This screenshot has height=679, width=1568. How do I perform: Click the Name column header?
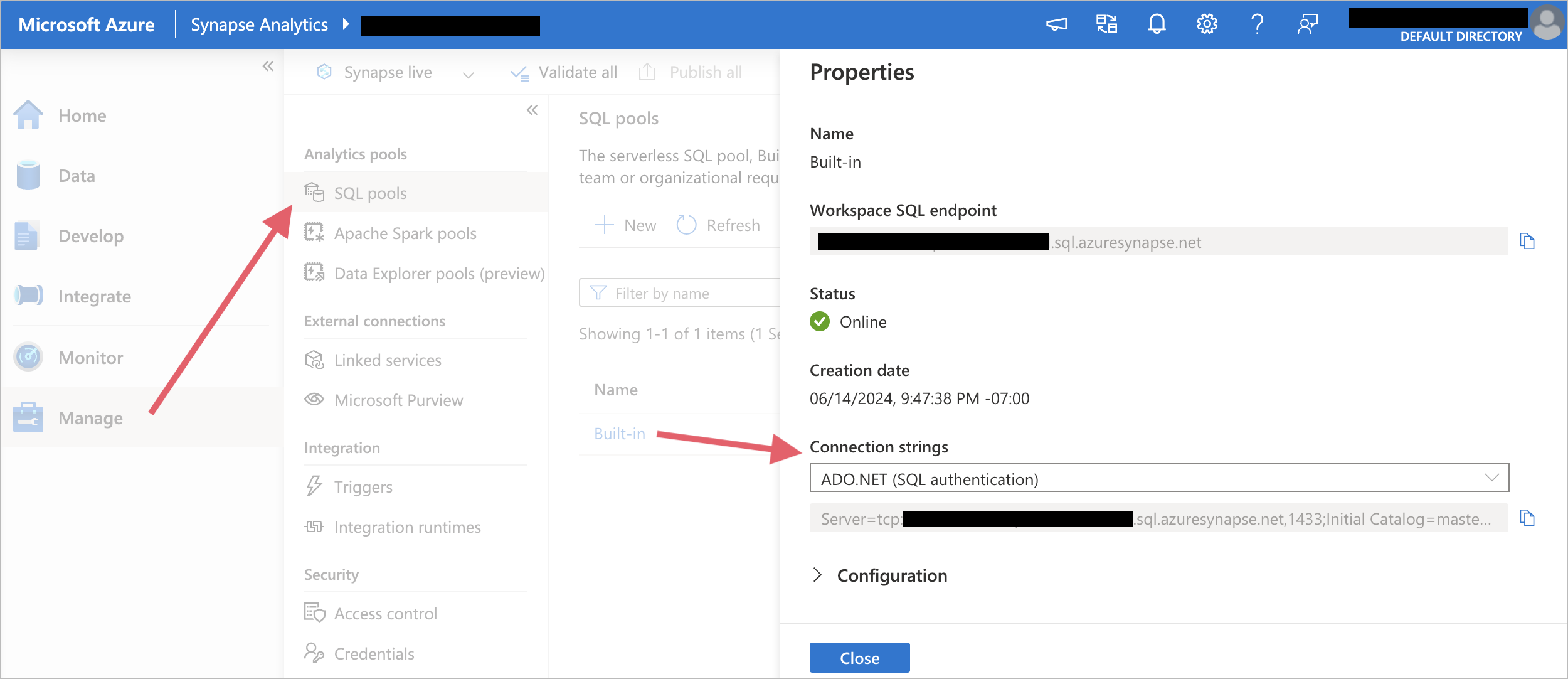click(616, 390)
